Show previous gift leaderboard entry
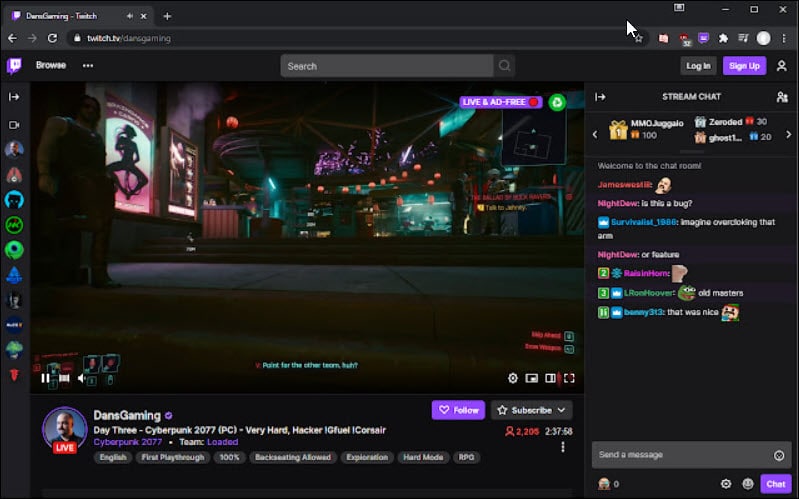 (x=595, y=135)
